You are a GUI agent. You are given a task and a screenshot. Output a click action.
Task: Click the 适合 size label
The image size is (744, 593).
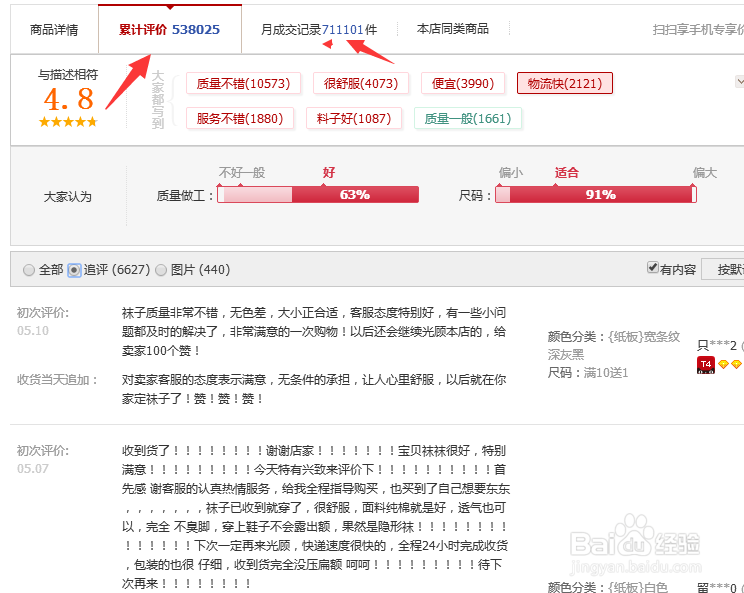pyautogui.click(x=567, y=172)
